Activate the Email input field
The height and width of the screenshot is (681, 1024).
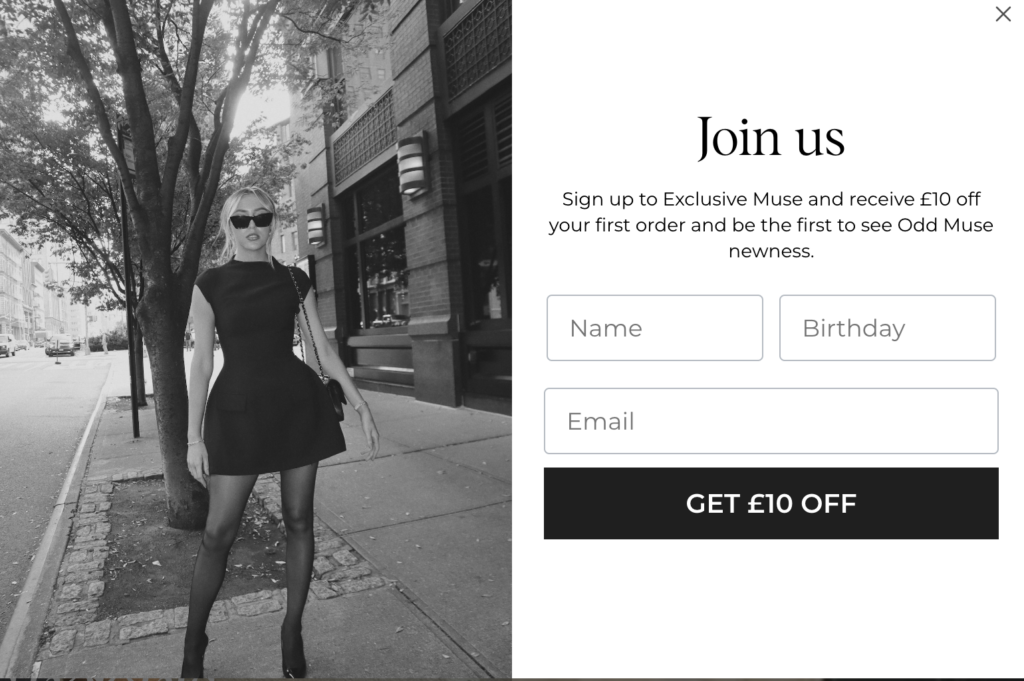pos(771,421)
